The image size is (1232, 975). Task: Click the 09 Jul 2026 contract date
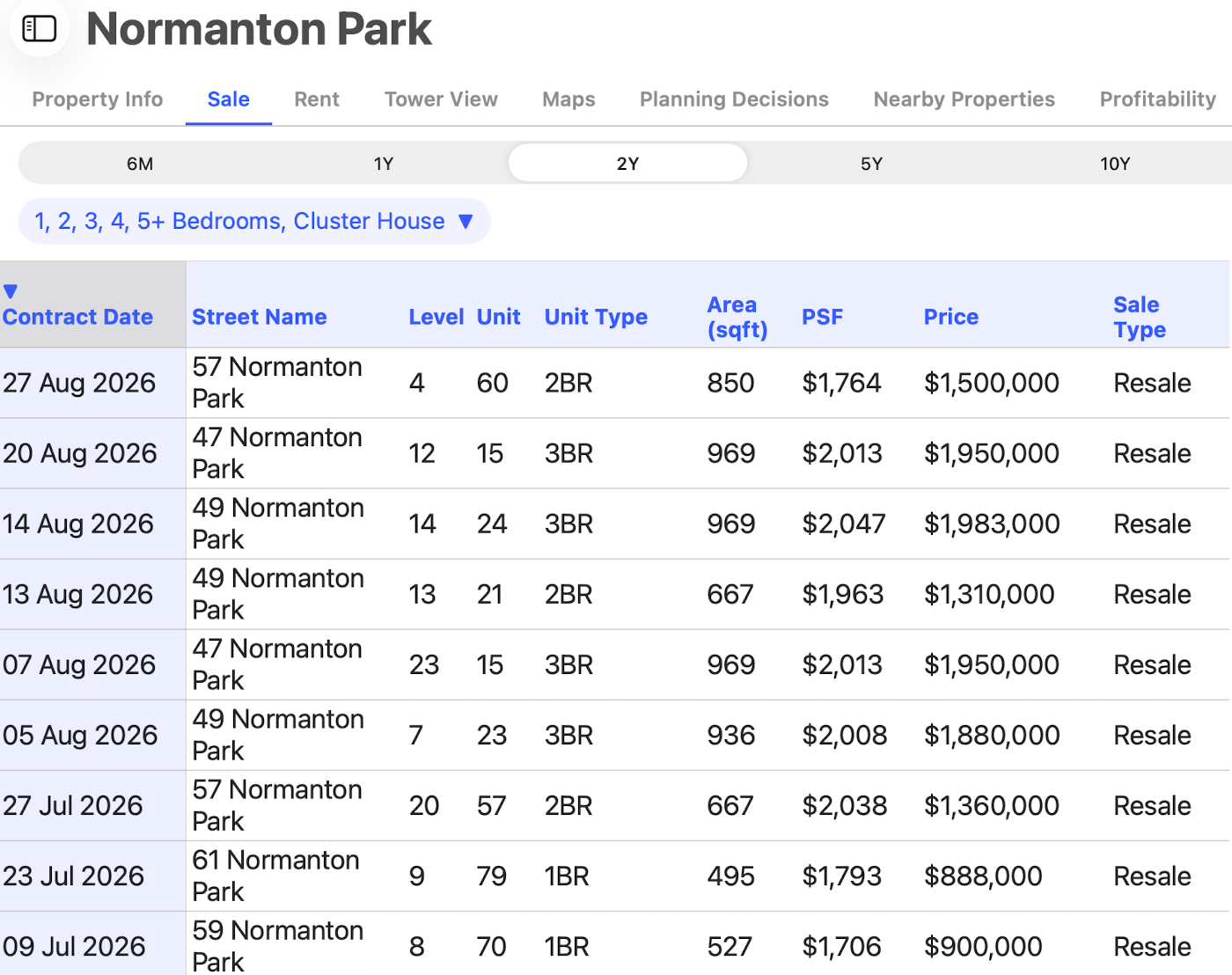click(75, 946)
